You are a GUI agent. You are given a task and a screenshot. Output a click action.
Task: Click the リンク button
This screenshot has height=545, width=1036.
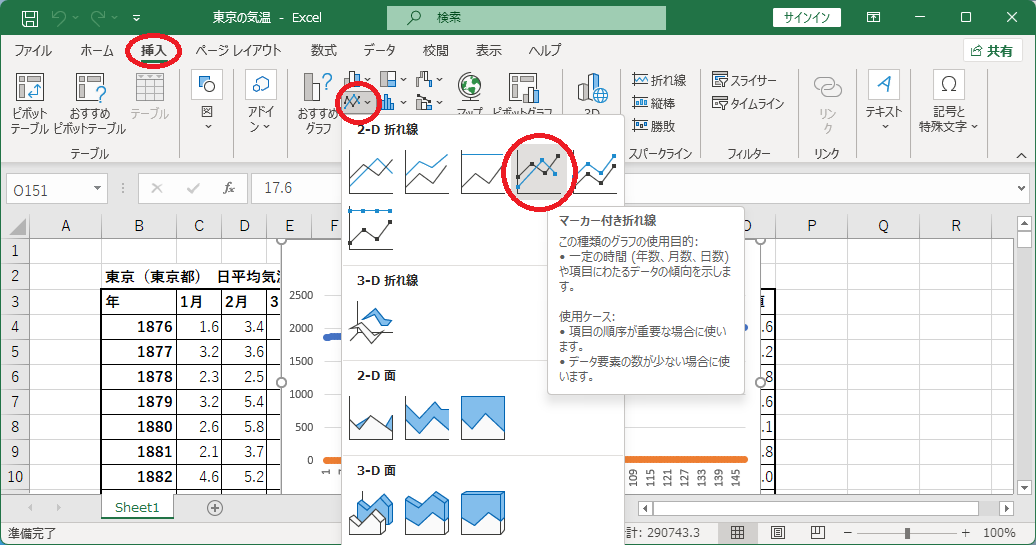[x=827, y=102]
